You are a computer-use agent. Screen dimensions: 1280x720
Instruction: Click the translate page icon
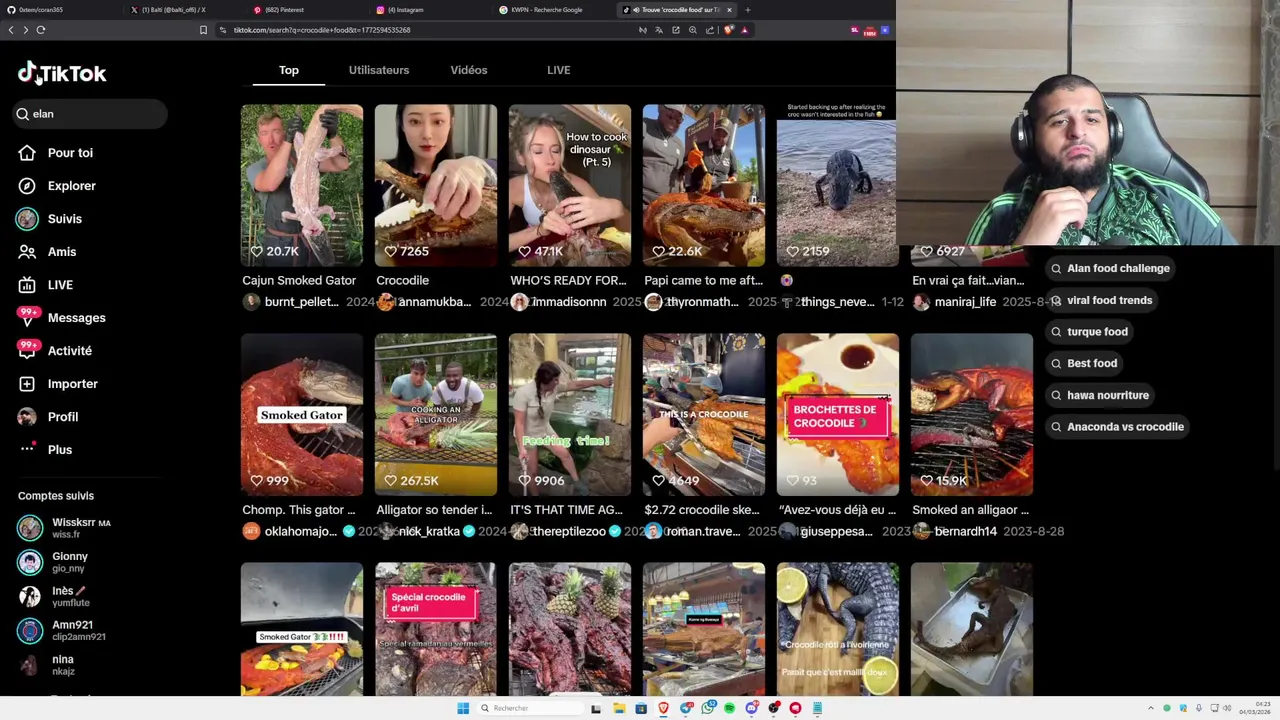pos(659,30)
